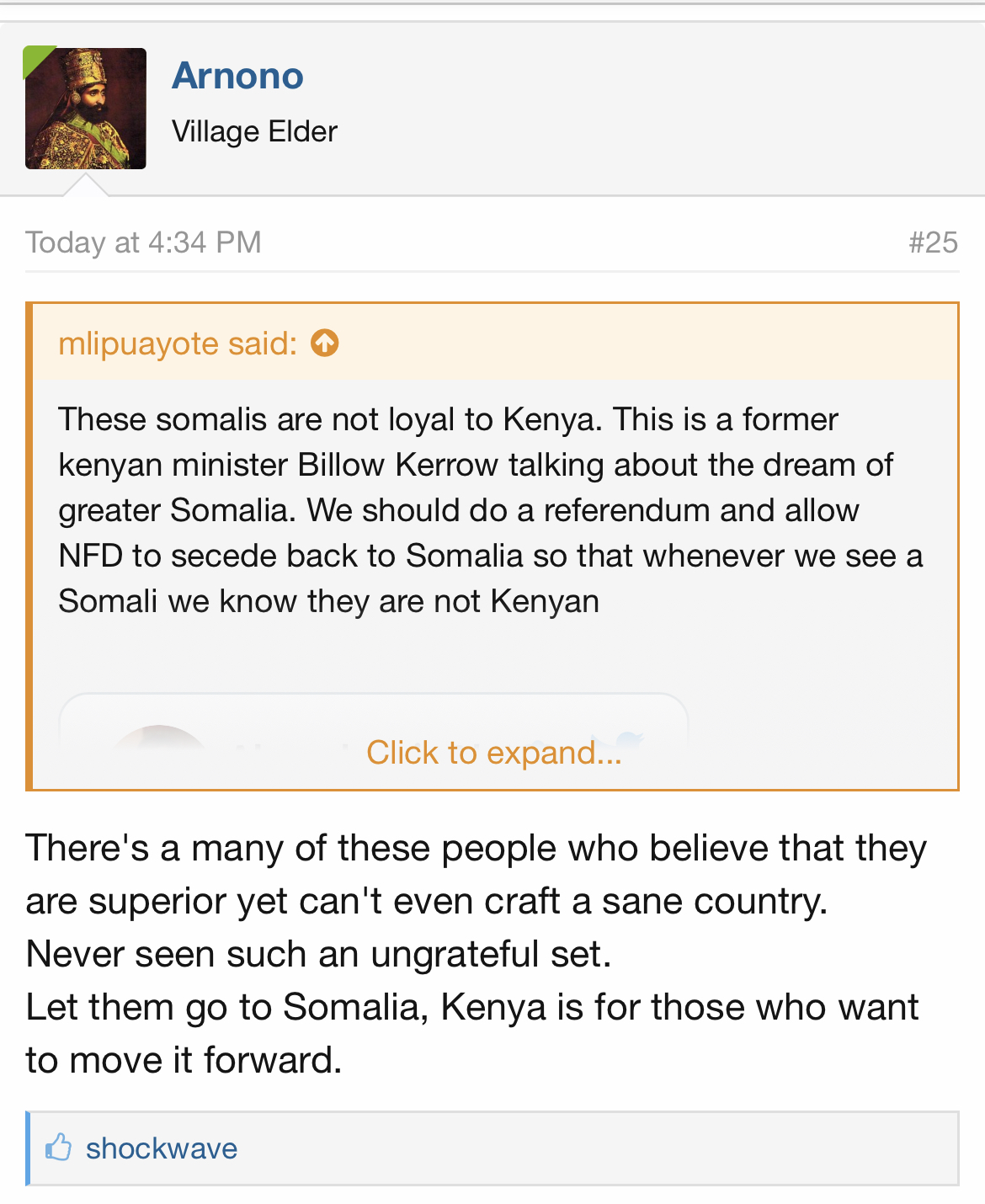985x1204 pixels.
Task: Click the thumbs-up like icon
Action: [58, 1148]
